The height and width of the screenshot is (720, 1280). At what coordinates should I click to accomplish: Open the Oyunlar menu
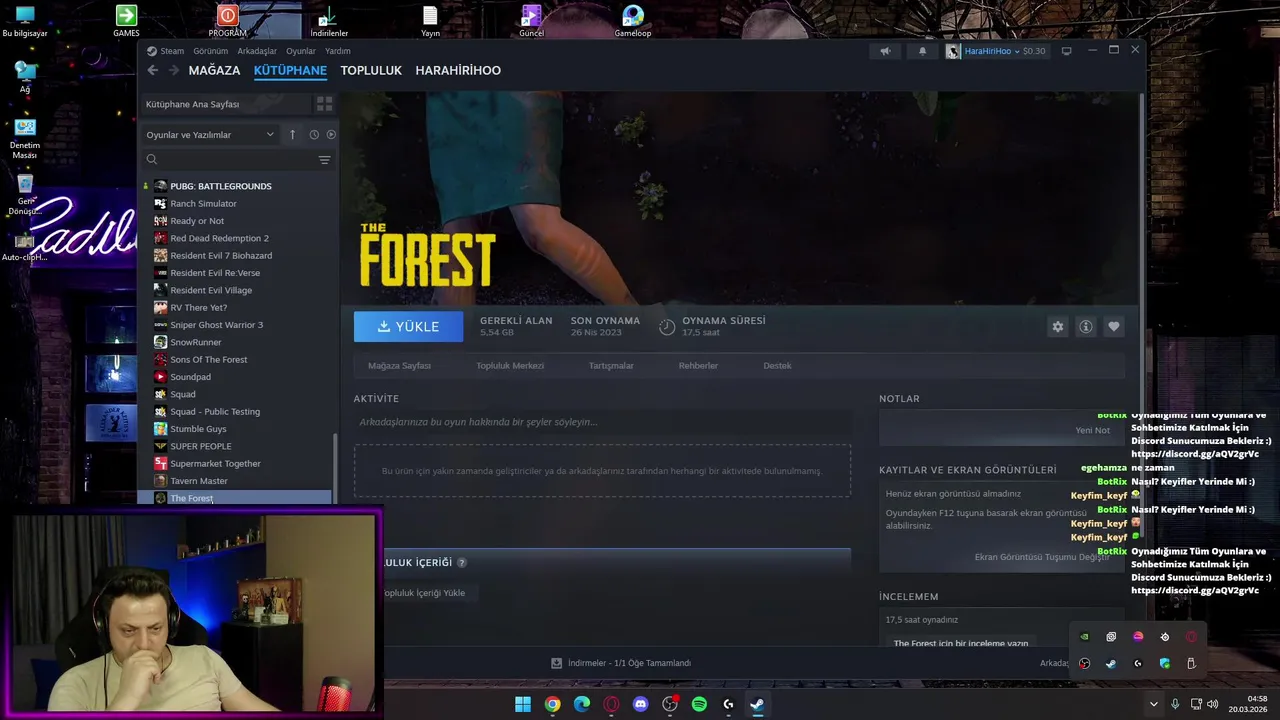point(301,51)
